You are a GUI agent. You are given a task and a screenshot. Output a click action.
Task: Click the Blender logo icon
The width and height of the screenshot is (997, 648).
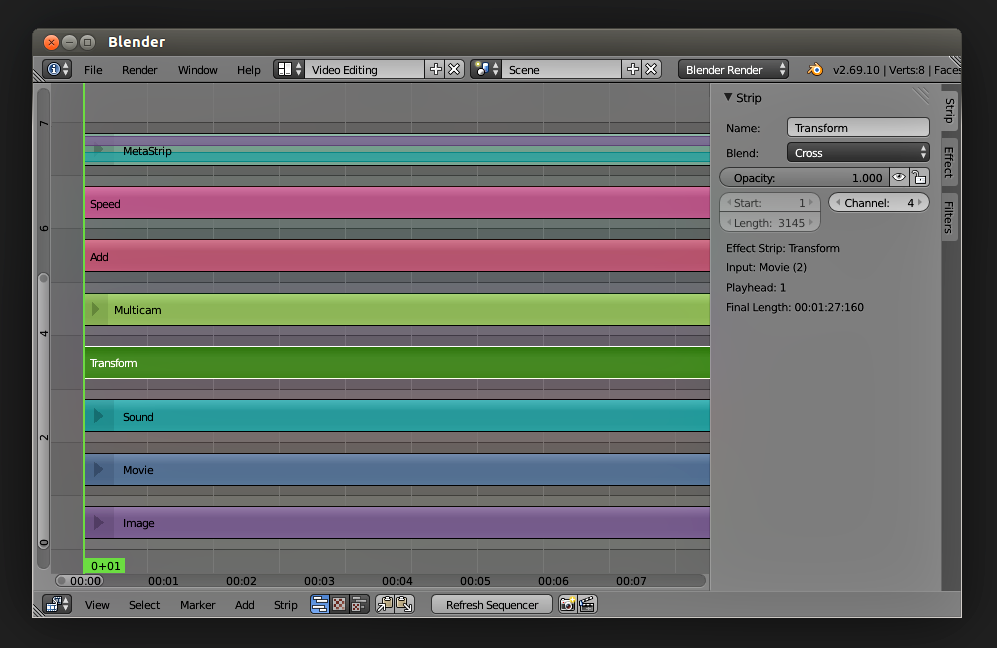point(815,69)
